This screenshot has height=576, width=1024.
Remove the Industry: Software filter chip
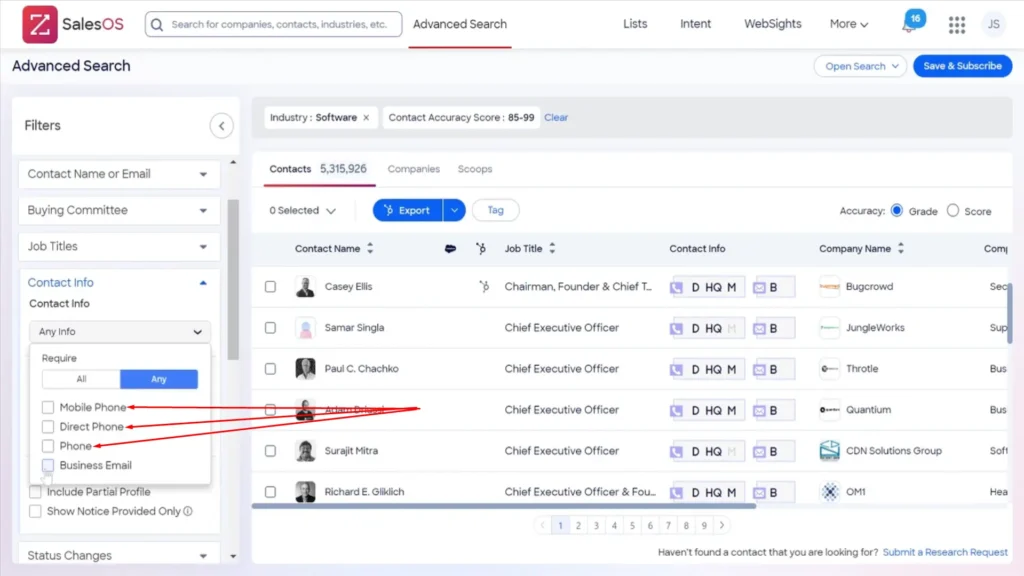point(366,118)
